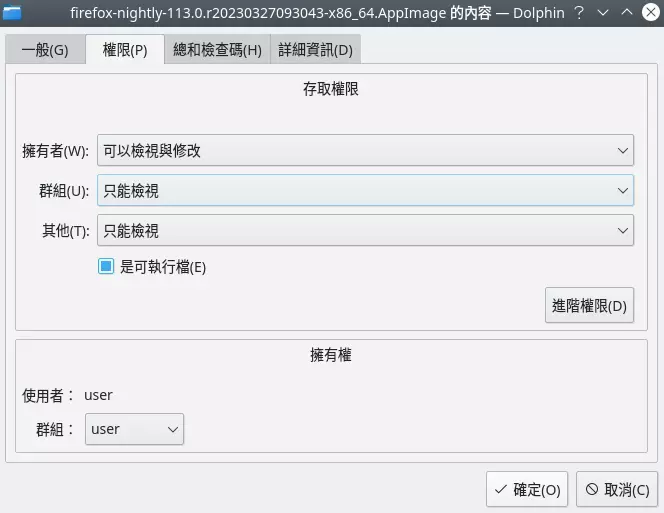Click the folder icon in the title bar
The height and width of the screenshot is (513, 664).
tap(12, 13)
